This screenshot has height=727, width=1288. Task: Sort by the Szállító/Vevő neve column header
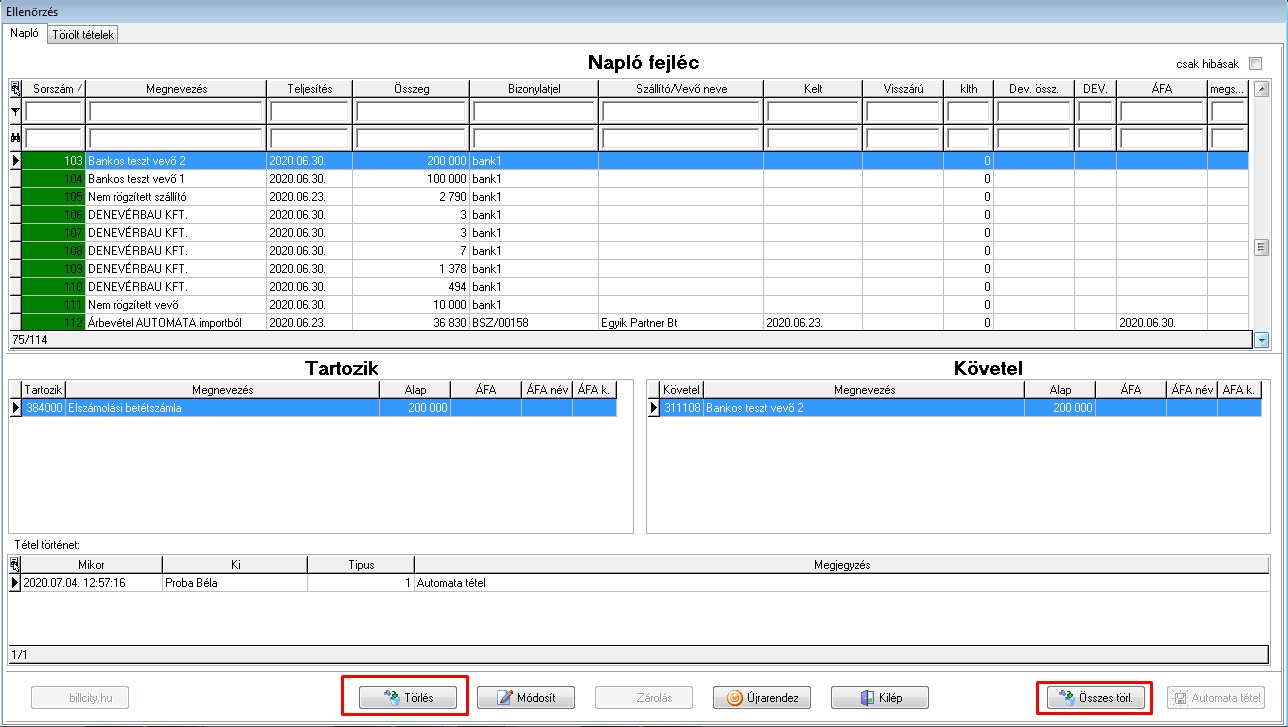680,89
